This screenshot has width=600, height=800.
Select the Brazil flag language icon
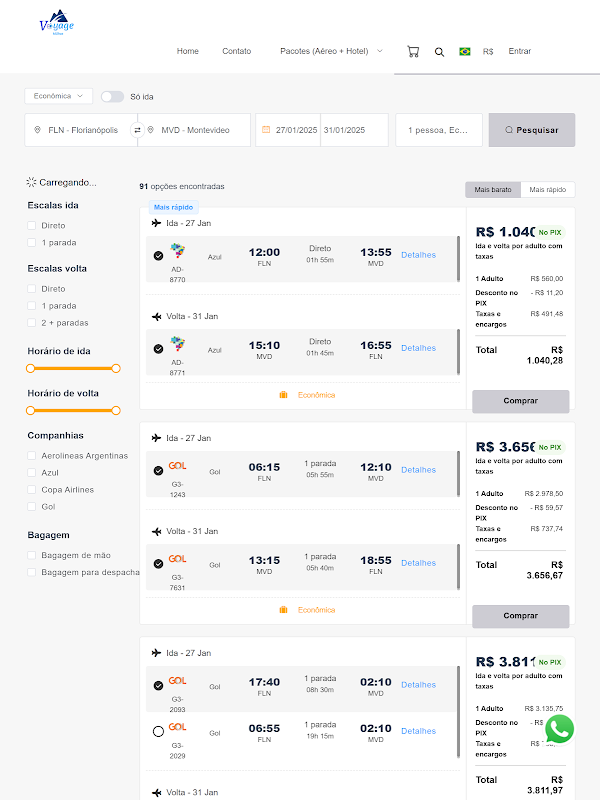(465, 52)
